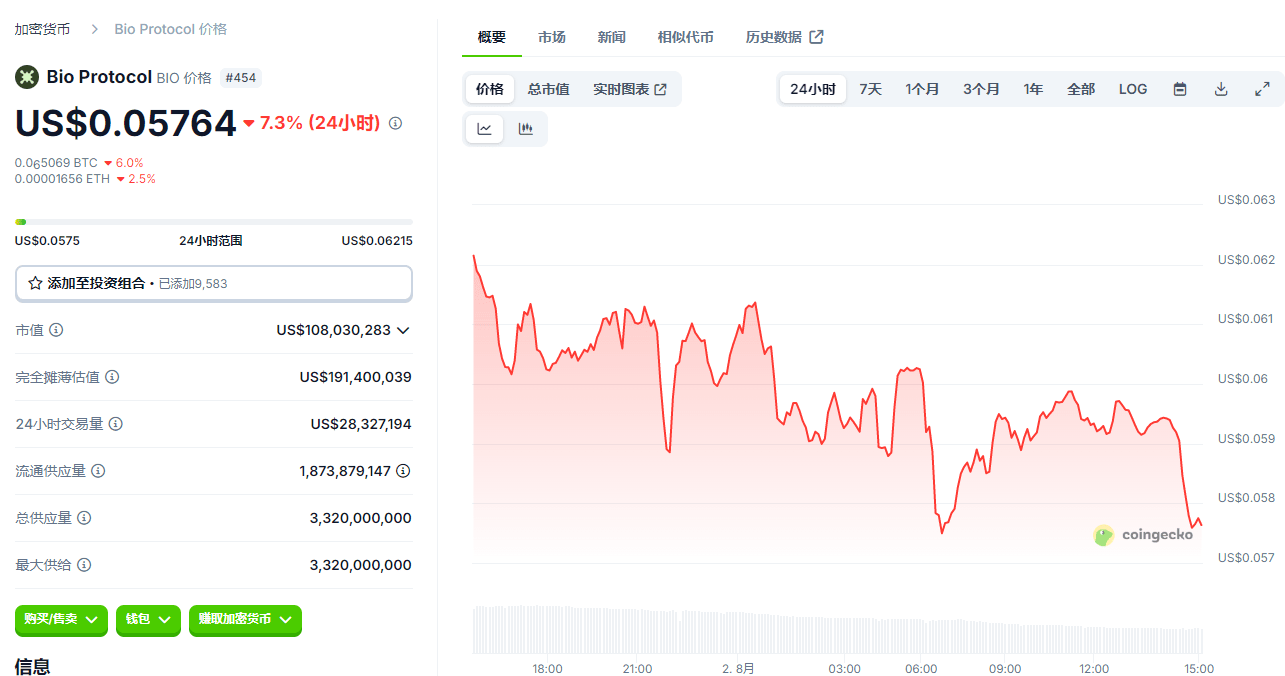Select the 总市值 chart toggle
This screenshot has width=1285, height=676.
point(549,89)
